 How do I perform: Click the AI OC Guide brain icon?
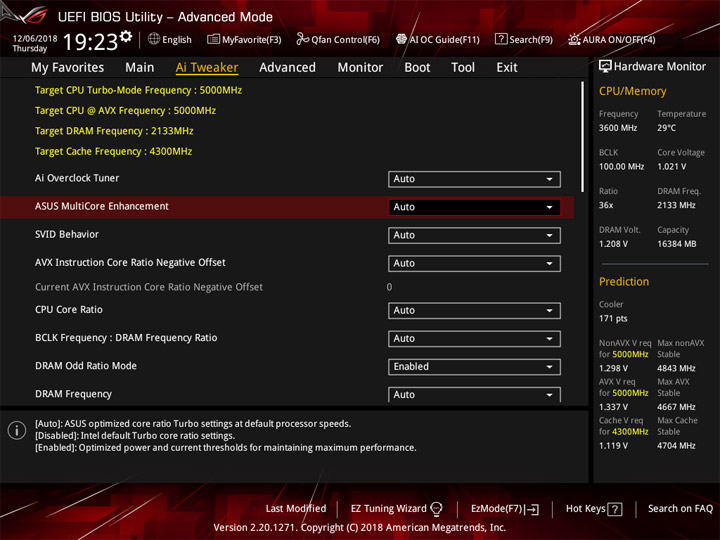coord(401,39)
